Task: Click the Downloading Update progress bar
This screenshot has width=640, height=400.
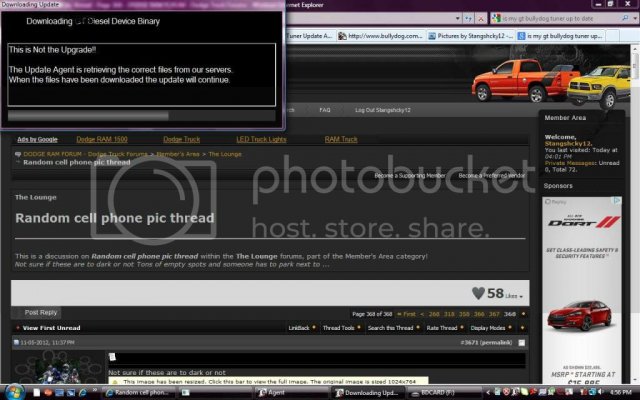Action: 141,116
